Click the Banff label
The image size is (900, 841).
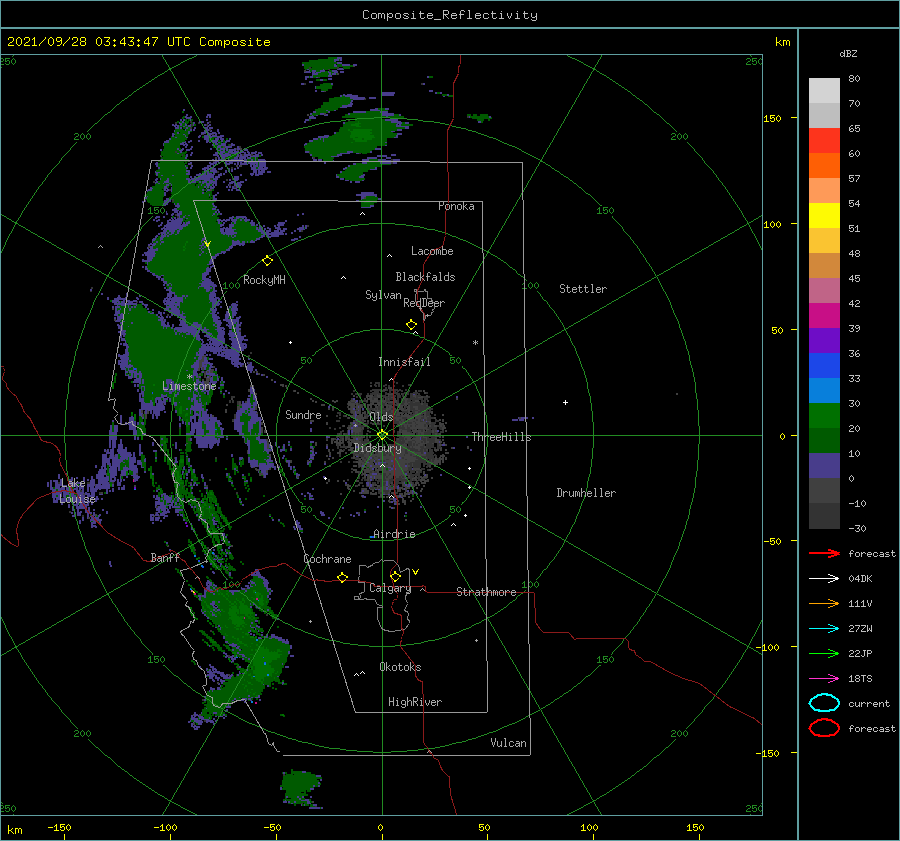[x=165, y=557]
